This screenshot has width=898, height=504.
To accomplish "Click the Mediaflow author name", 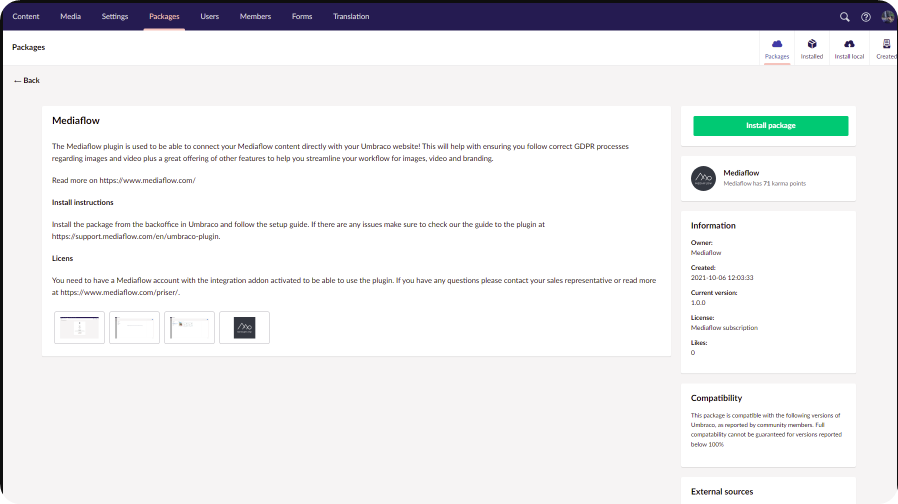I will coord(741,172).
